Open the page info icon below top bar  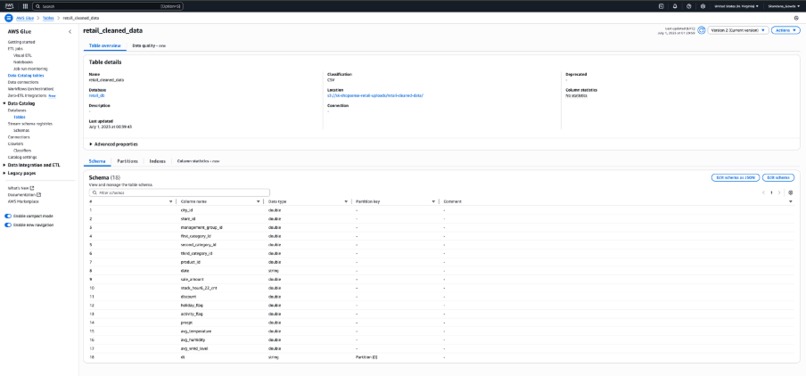796,18
